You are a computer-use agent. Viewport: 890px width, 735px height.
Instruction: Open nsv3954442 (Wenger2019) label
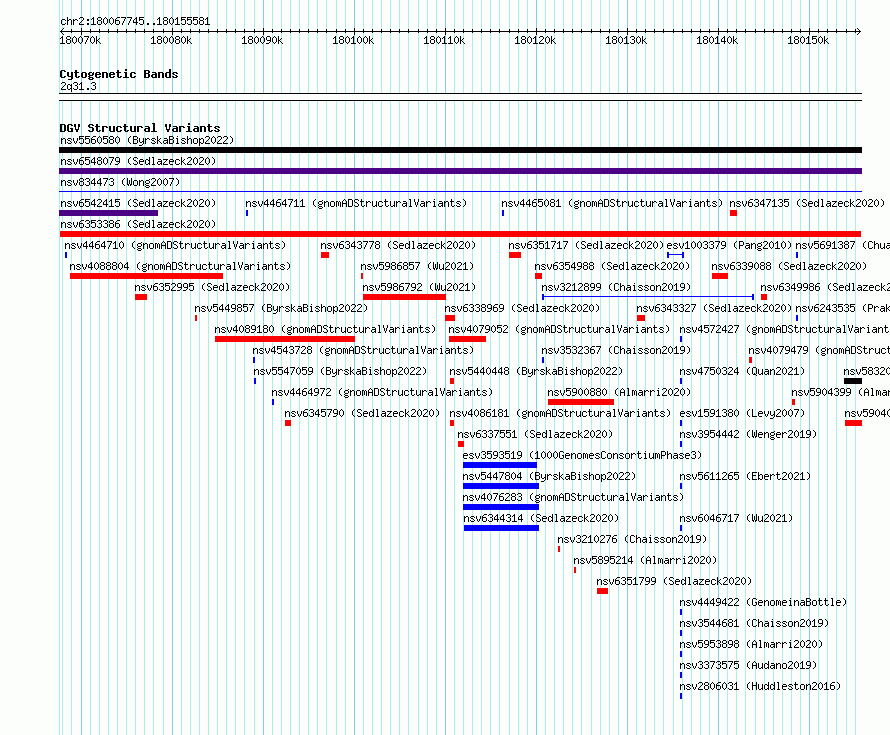point(749,434)
